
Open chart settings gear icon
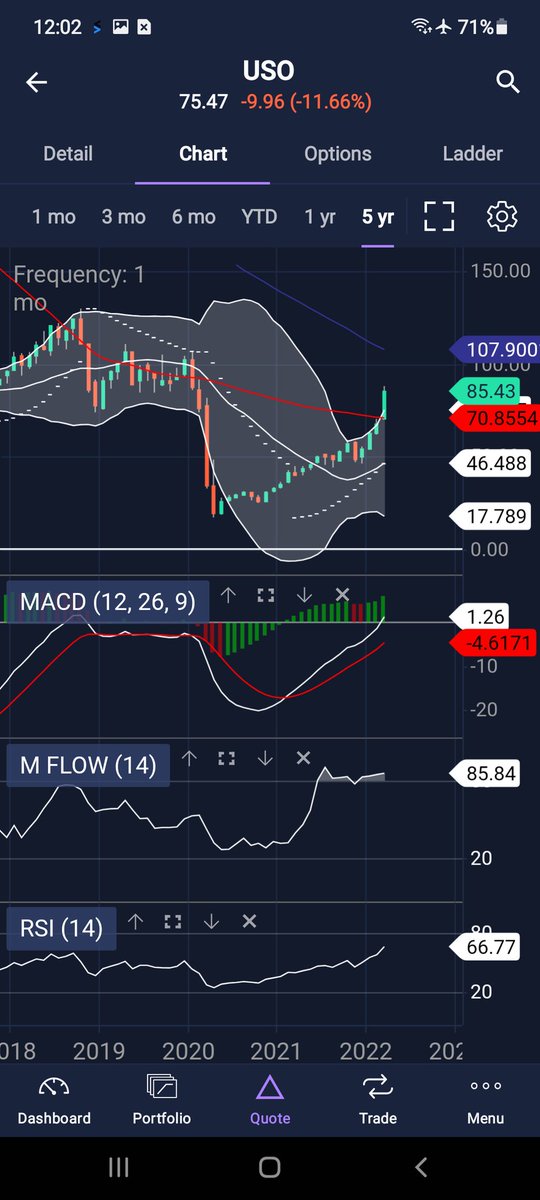click(501, 216)
